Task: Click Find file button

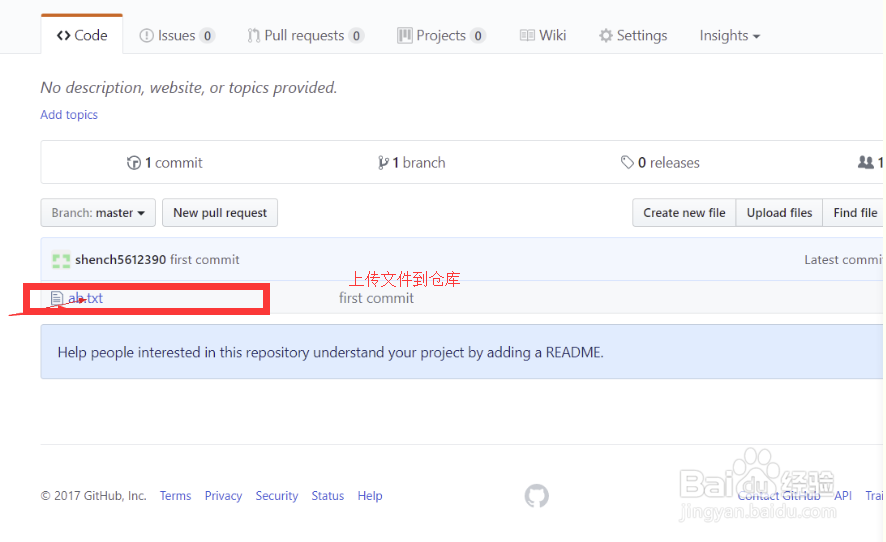Action: coord(854,213)
